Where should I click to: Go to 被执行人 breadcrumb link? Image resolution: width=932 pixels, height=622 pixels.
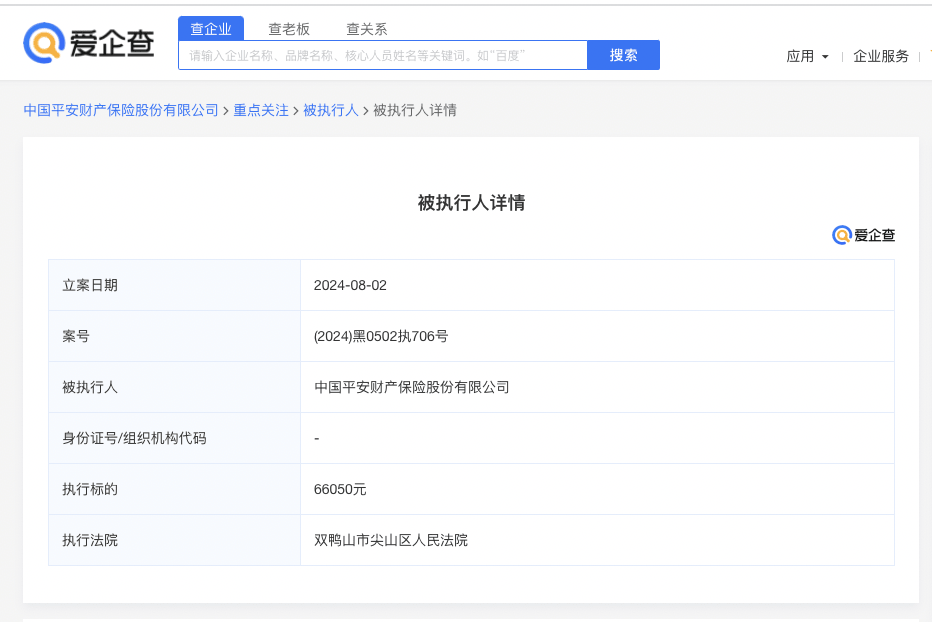pyautogui.click(x=331, y=110)
